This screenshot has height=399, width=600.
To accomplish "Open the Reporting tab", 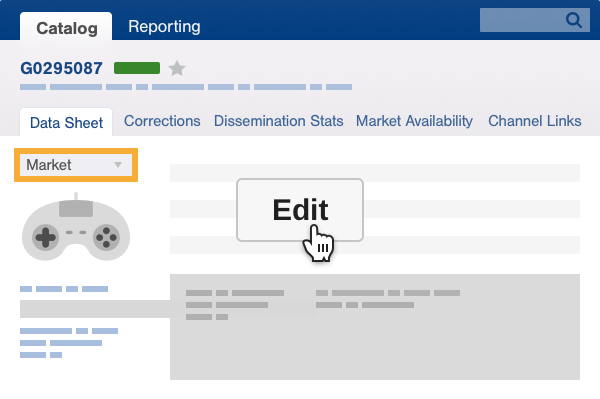I will coord(164,26).
